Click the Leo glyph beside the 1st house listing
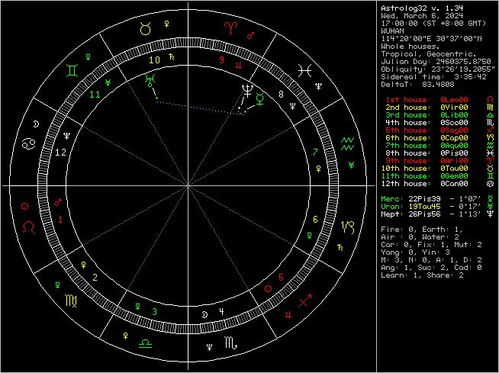The width and height of the screenshot is (499, 373). tap(490, 100)
